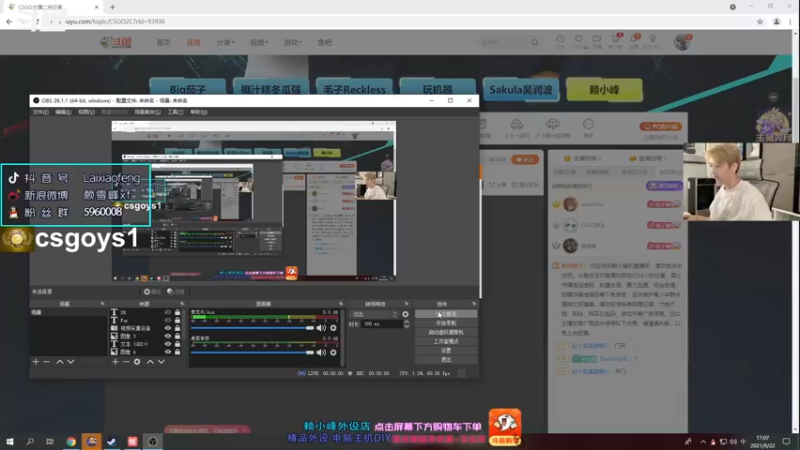This screenshot has width=800, height=450.
Task: Expand the 视频 dropdown in Douyu nav
Action: pyautogui.click(x=259, y=42)
